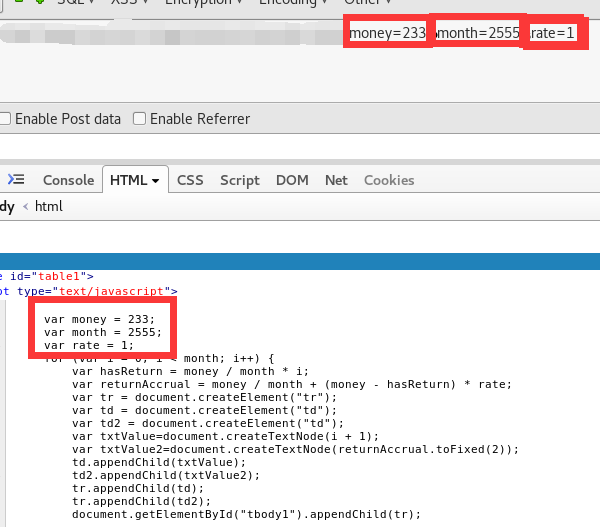Select the Cookies tab
Viewport: 600px width, 527px height.
389,180
